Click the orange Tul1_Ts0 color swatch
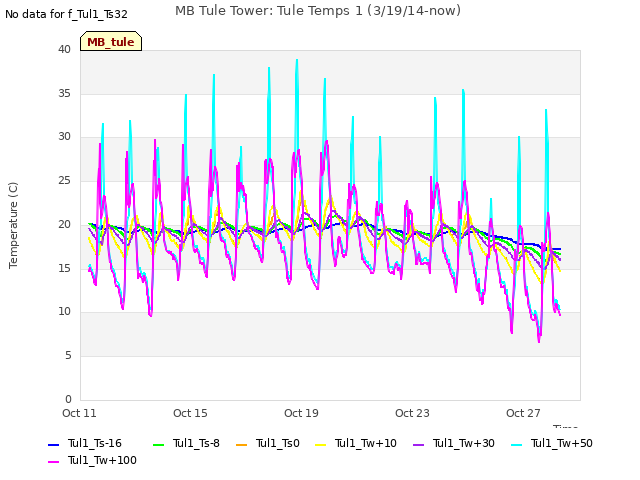Image resolution: width=640 pixels, height=480 pixels. [x=242, y=444]
